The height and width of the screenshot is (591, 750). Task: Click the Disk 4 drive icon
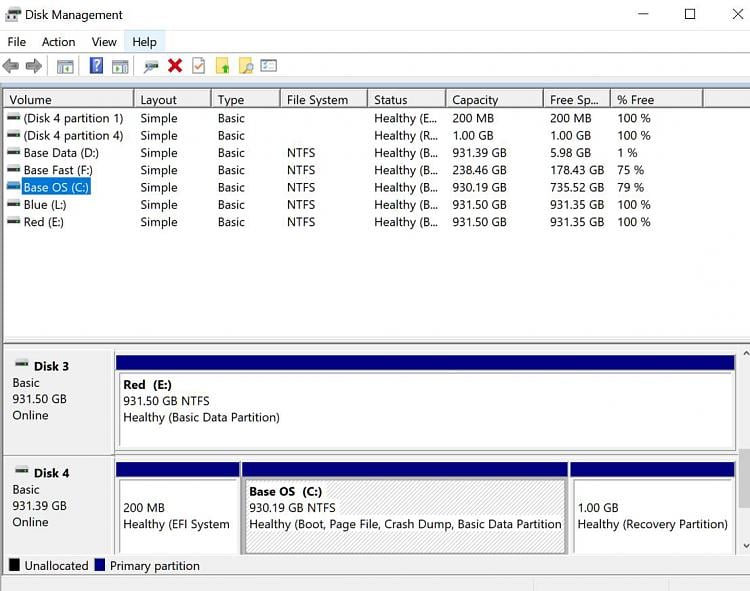point(22,471)
